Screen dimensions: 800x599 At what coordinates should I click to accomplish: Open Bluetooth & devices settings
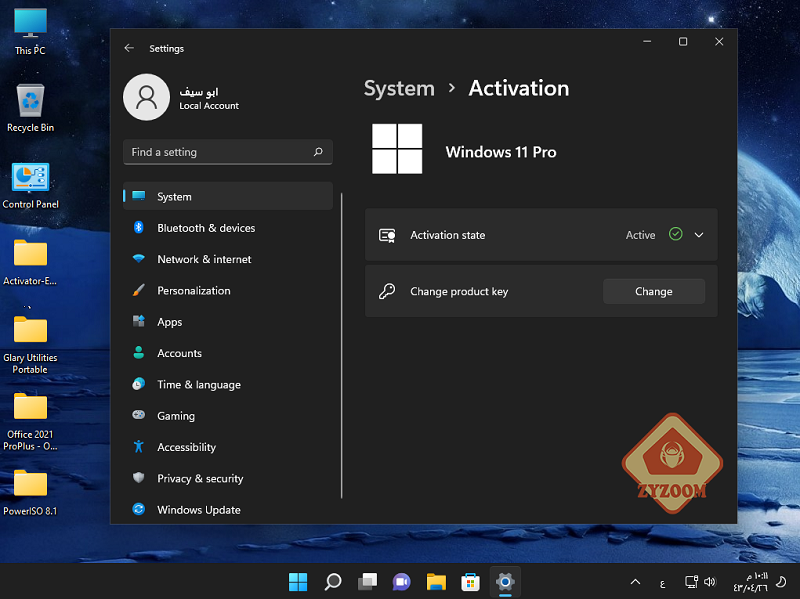tap(228, 228)
